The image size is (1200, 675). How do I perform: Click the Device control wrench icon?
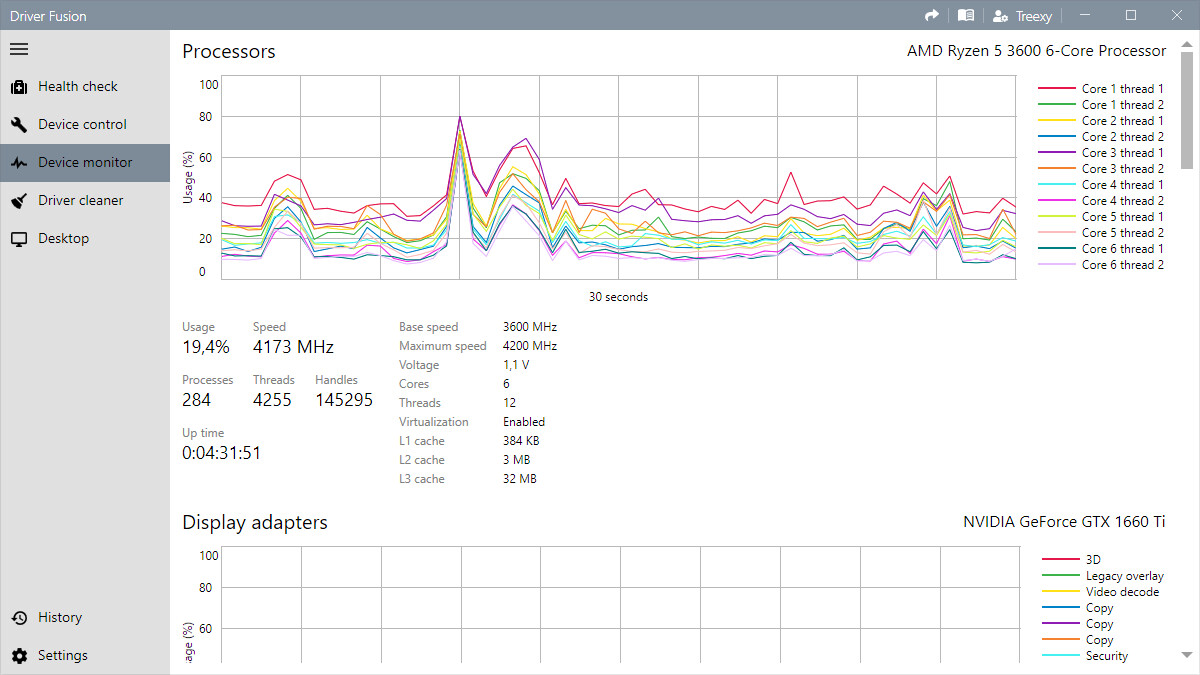tap(19, 125)
